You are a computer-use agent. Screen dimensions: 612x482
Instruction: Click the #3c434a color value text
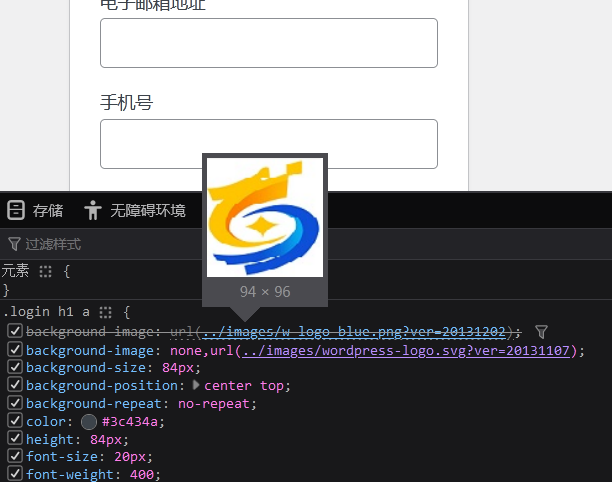[x=130, y=422]
